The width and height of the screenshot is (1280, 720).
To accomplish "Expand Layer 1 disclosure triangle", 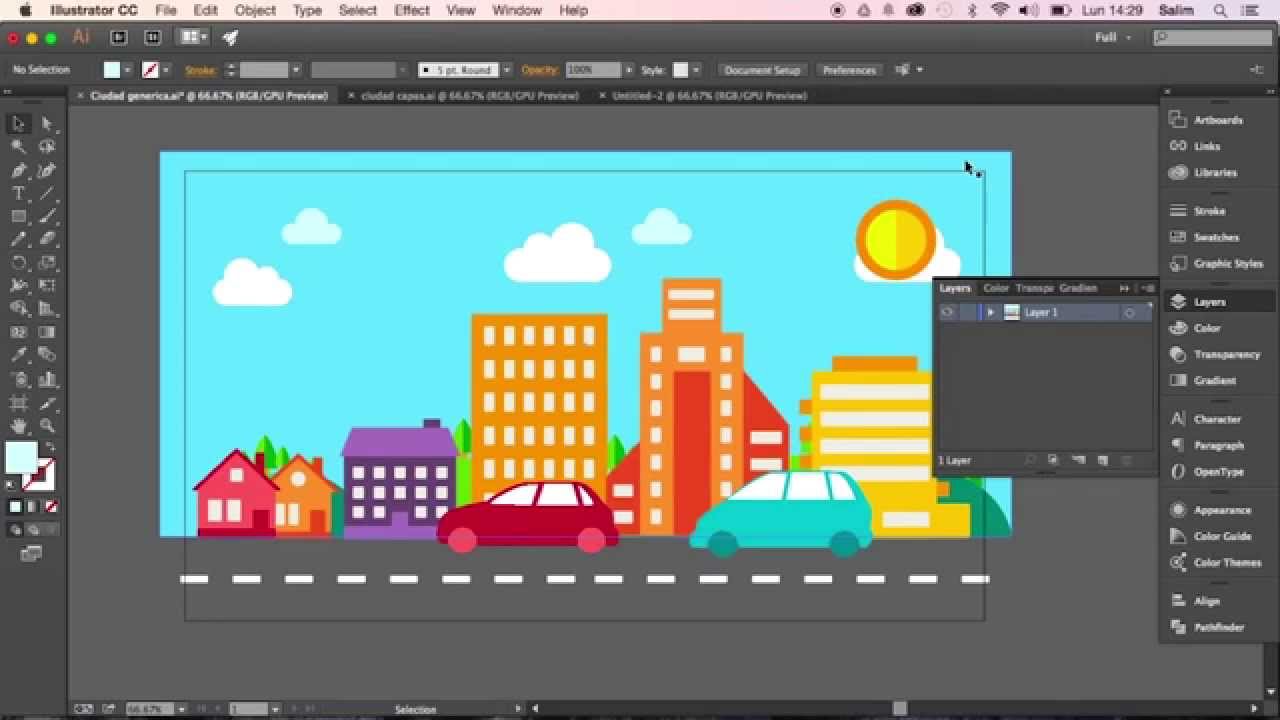I will (x=990, y=312).
